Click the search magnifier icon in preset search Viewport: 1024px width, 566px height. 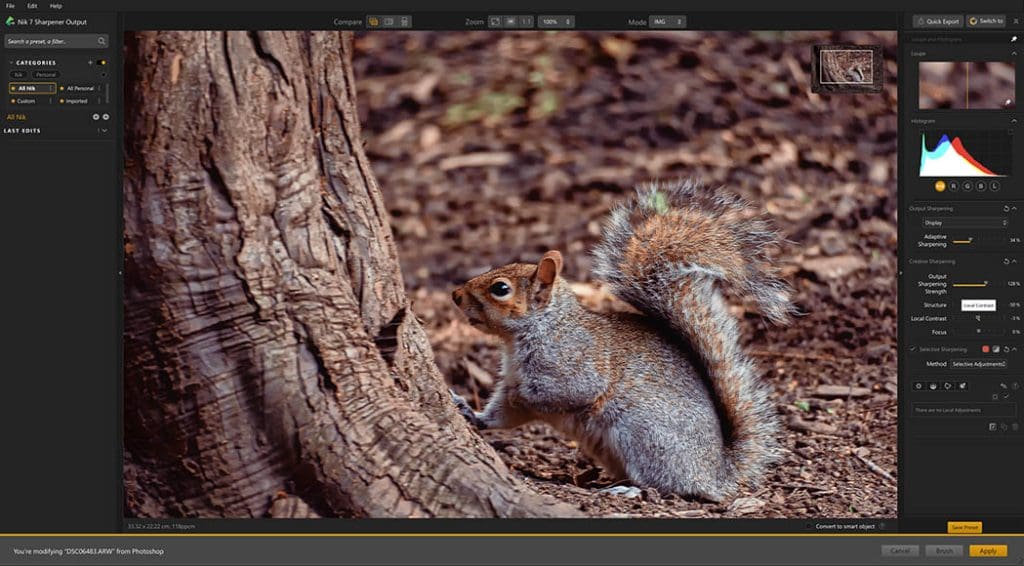coord(101,41)
